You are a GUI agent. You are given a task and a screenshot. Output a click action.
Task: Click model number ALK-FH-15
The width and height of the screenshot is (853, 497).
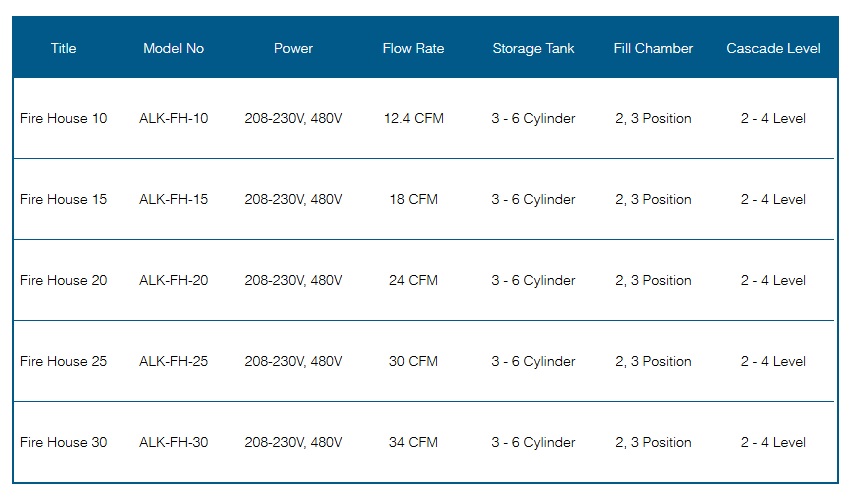click(x=174, y=200)
